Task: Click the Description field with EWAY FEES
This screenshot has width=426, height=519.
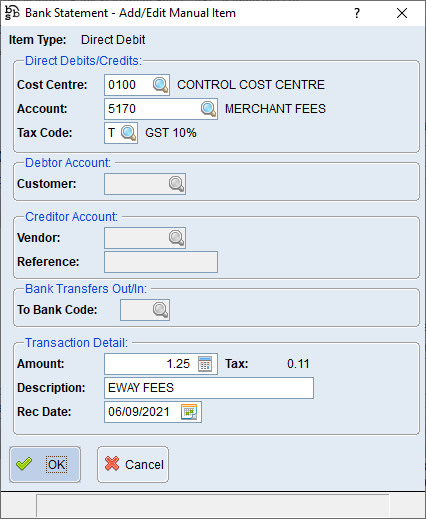Action: click(209, 388)
